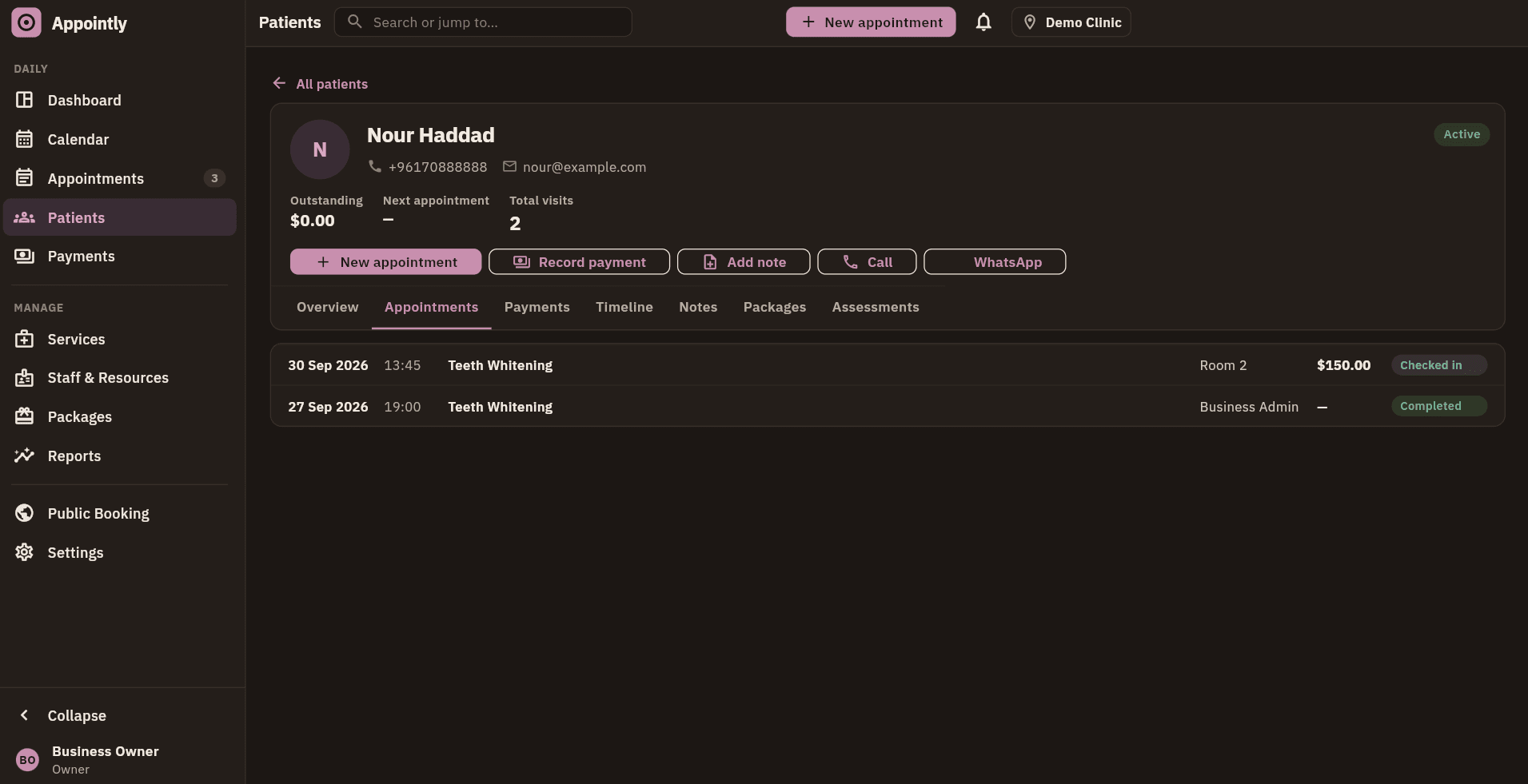Switch to the Payments tab
This screenshot has height=784, width=1528.
tap(537, 307)
